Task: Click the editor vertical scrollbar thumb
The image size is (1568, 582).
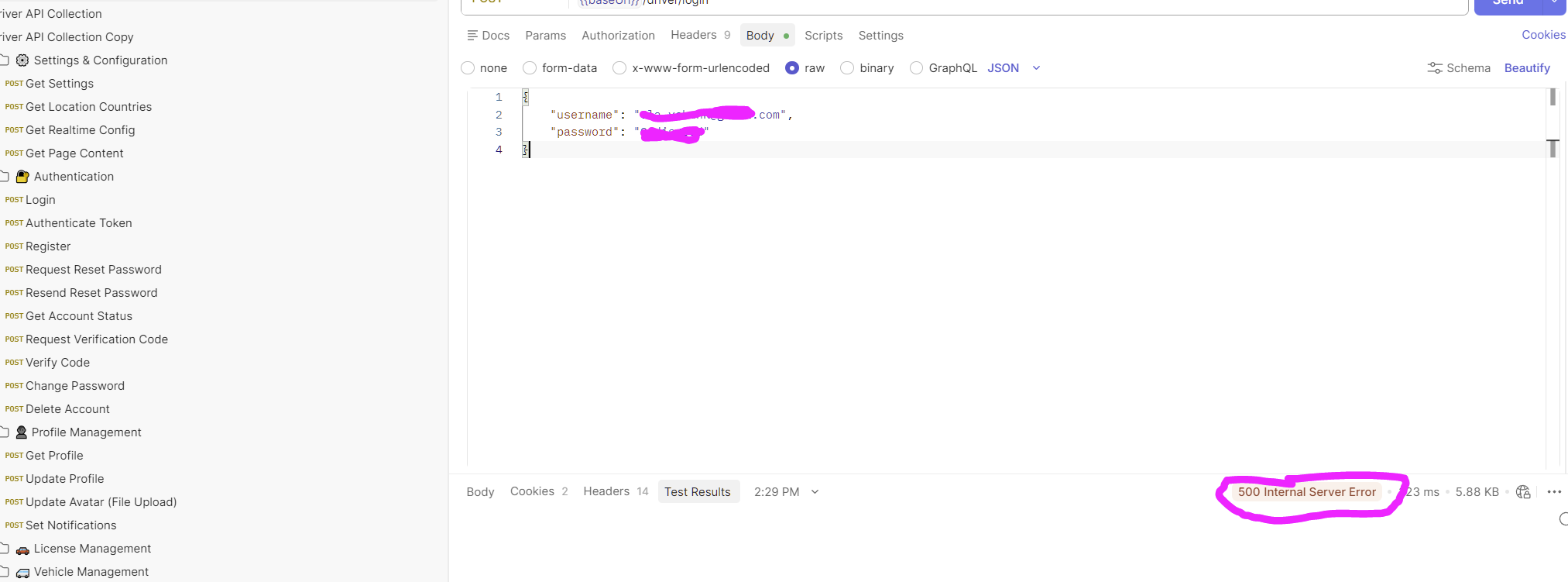Action: [1553, 98]
